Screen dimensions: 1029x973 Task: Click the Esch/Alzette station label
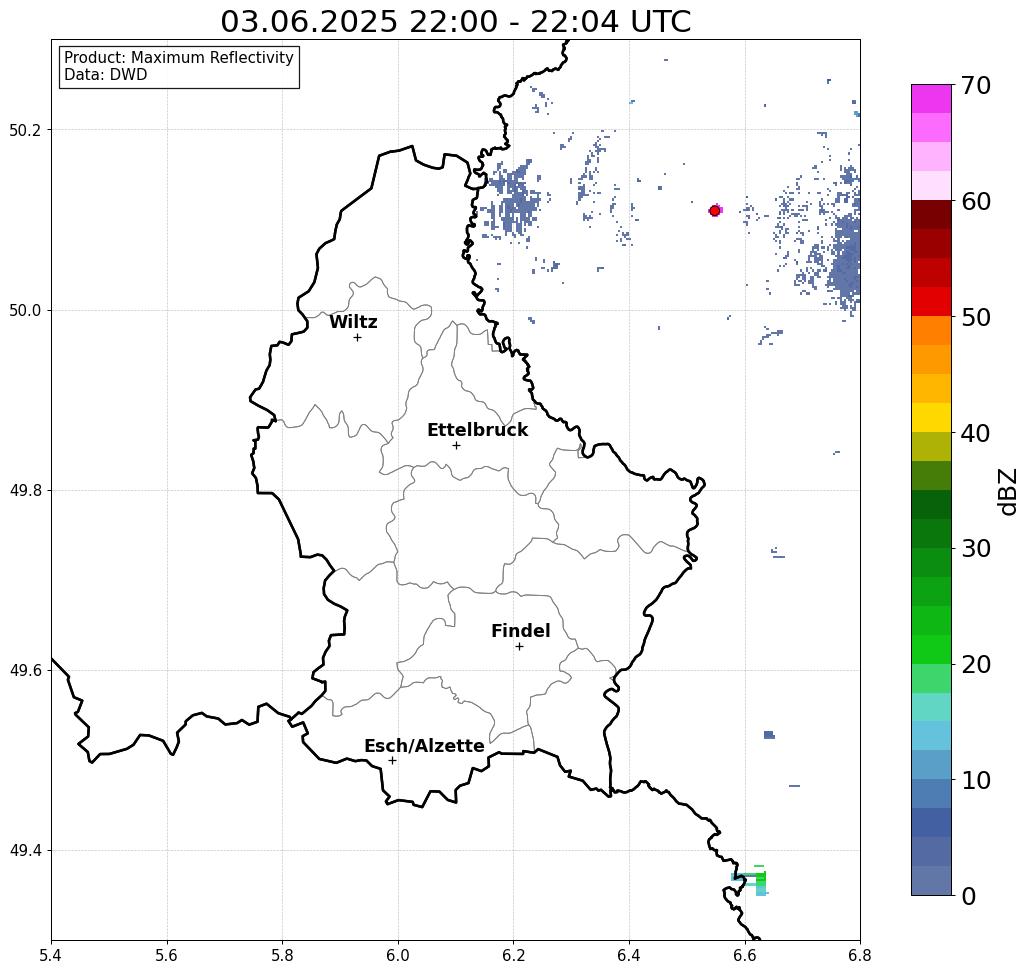(x=424, y=746)
